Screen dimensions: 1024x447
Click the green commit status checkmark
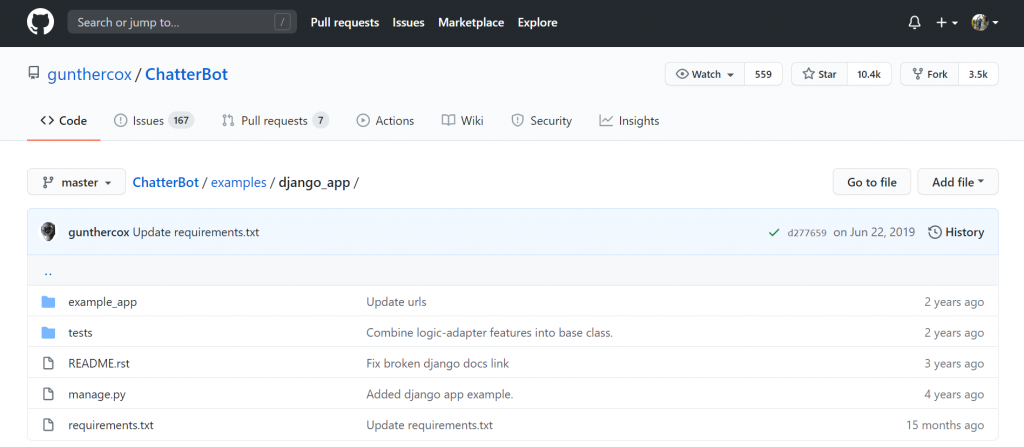coord(774,233)
